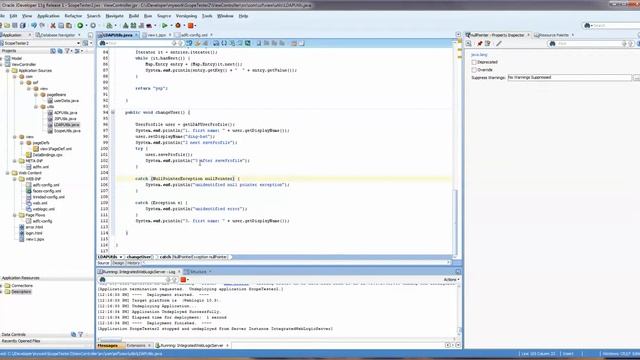This screenshot has width=640, height=360.
Task: Open the Edit menu
Action: tap(13, 16)
